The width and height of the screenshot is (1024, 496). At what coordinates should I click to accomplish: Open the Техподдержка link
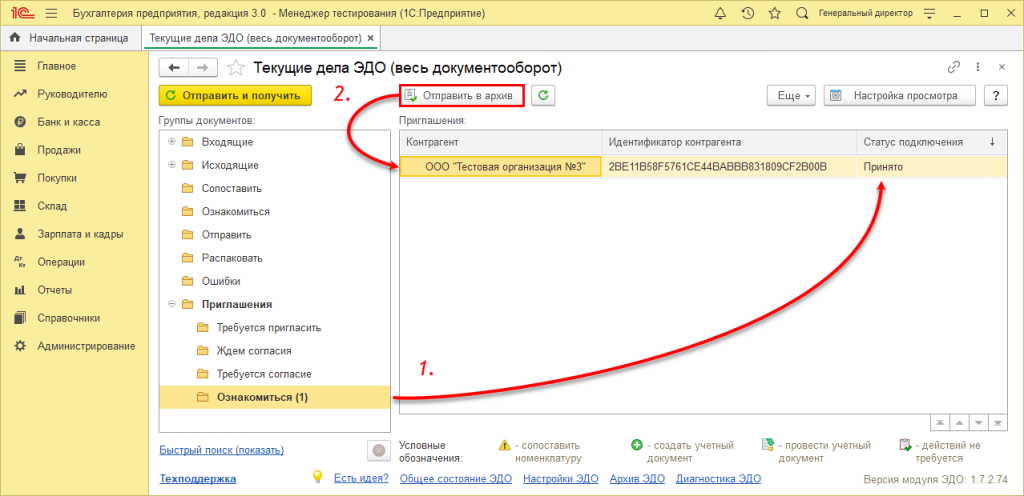coord(198,478)
